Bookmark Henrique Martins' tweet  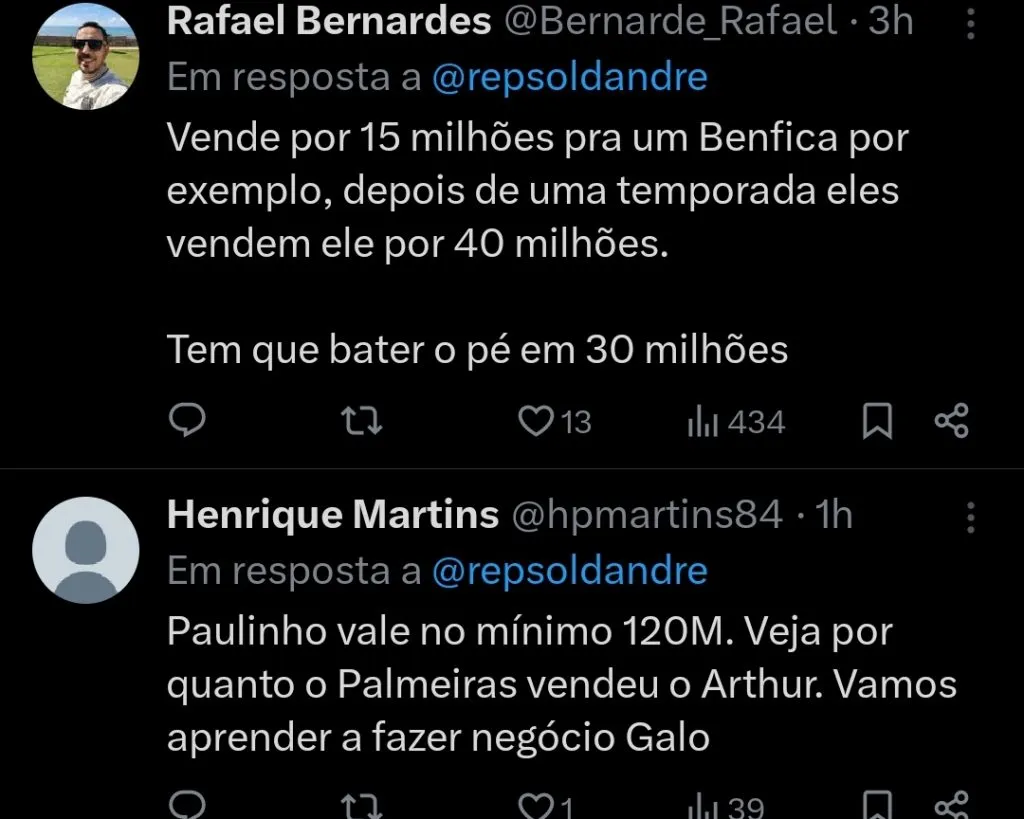(x=877, y=805)
